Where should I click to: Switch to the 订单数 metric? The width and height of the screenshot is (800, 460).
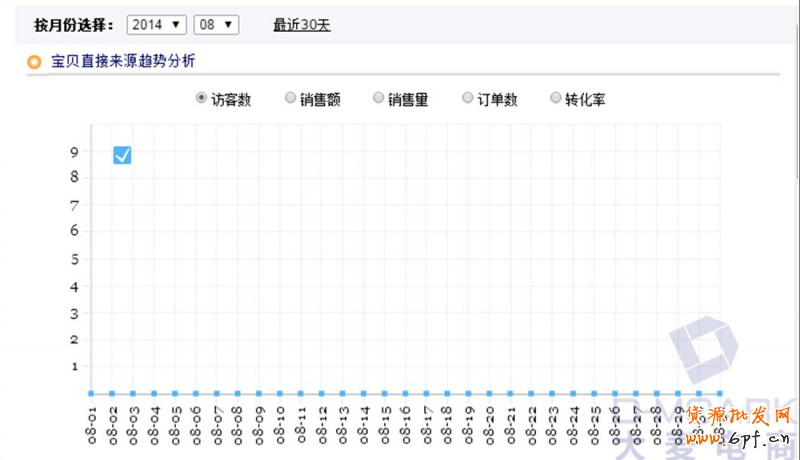468,98
